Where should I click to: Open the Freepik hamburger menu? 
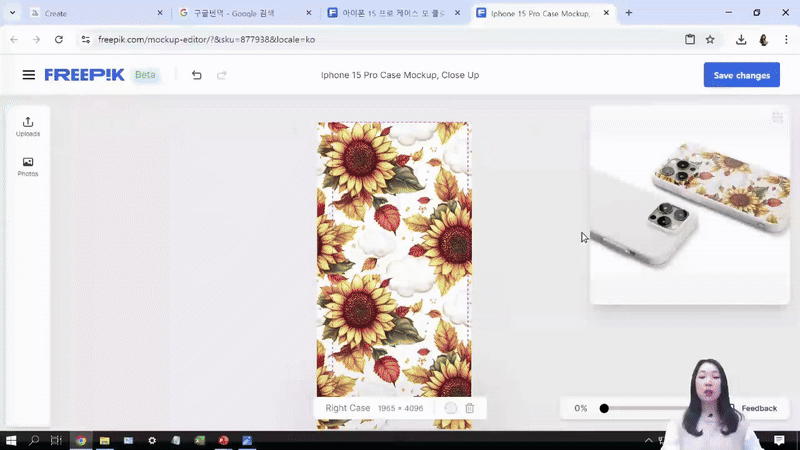pyautogui.click(x=28, y=75)
